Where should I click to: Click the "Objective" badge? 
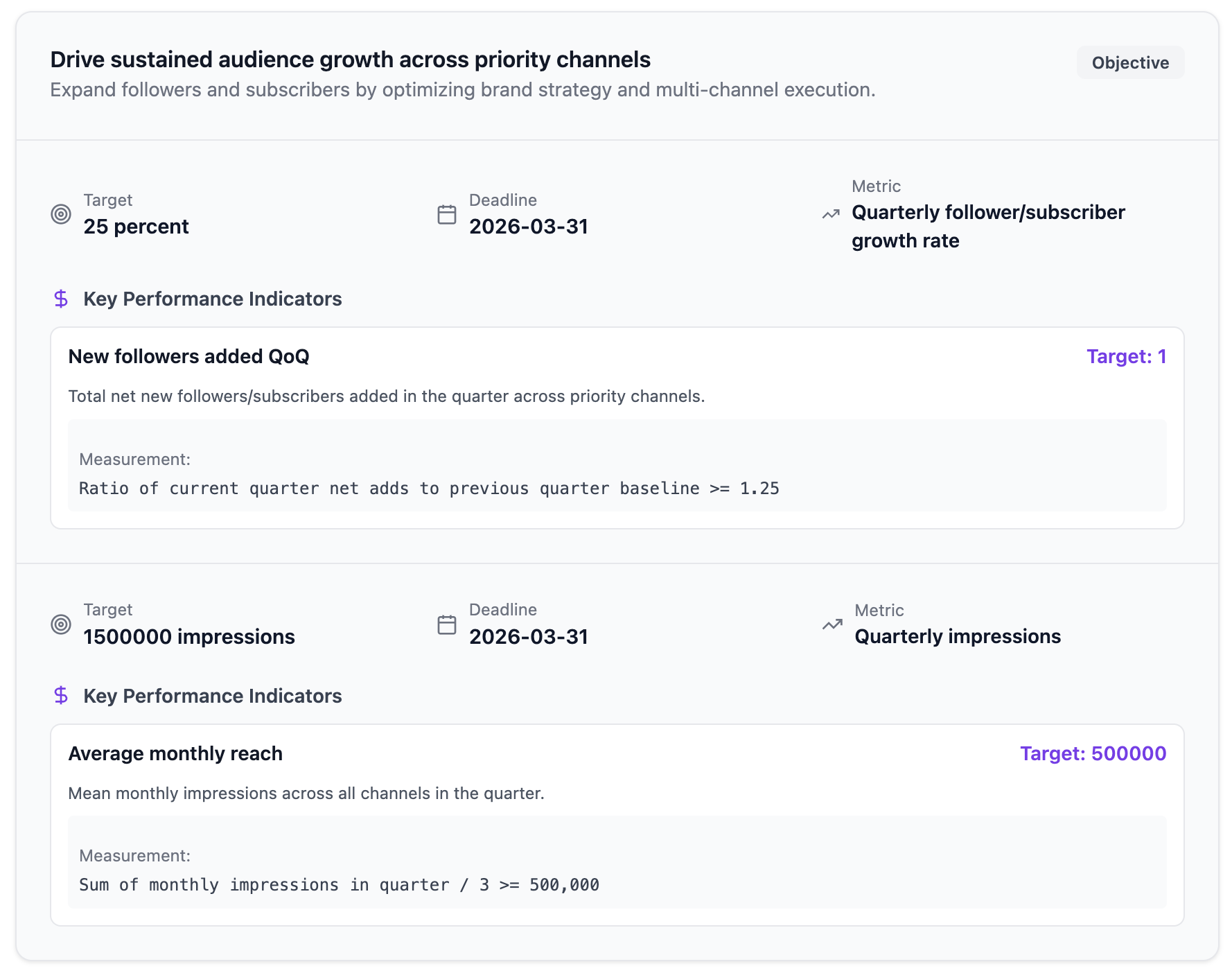pyautogui.click(x=1130, y=62)
